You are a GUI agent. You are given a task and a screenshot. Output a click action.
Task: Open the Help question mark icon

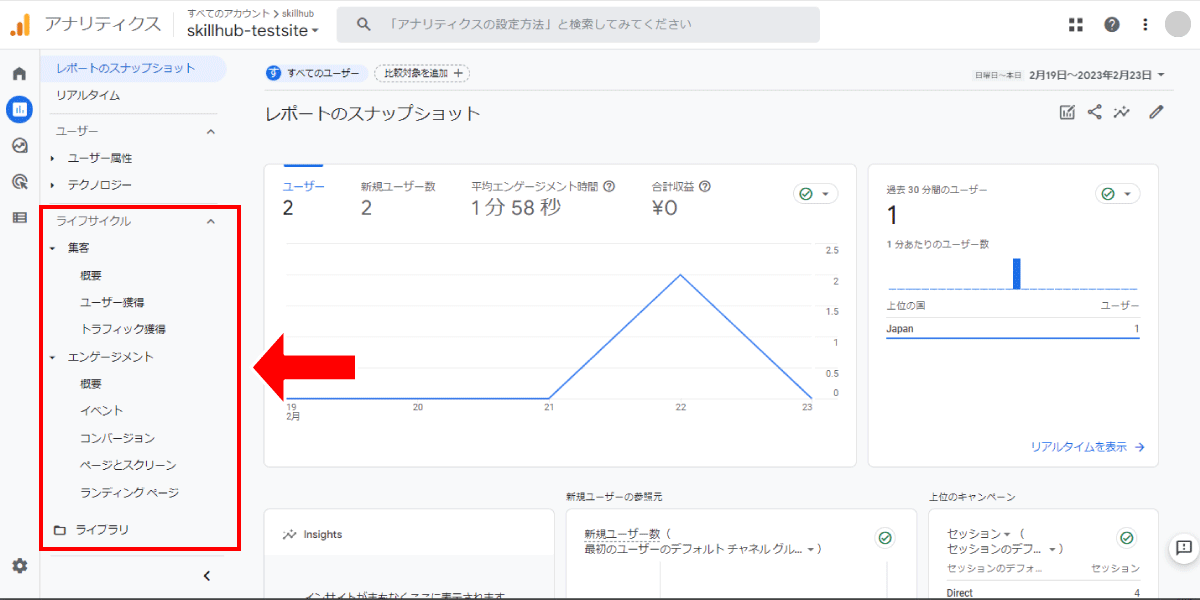point(1112,25)
